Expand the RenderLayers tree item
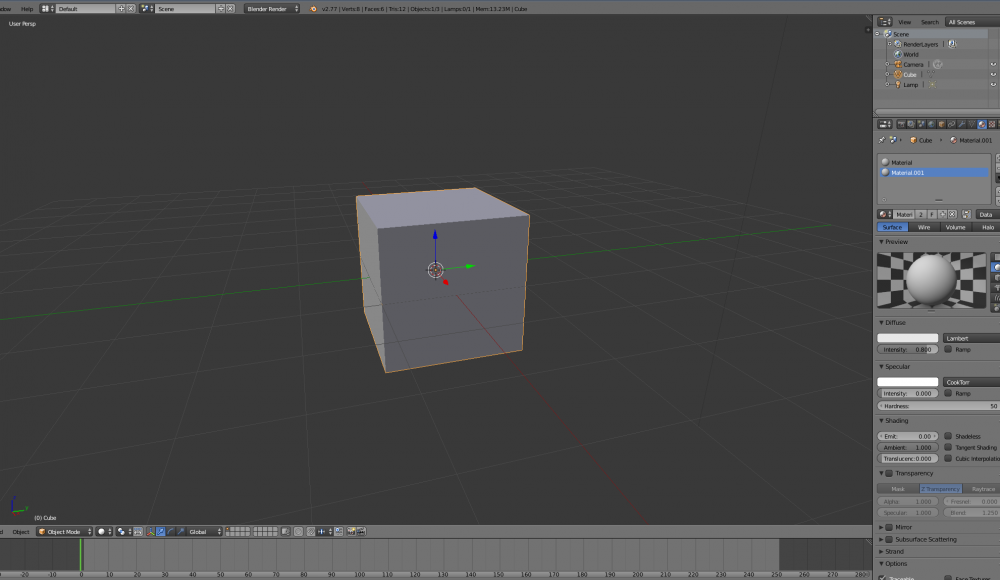Screen dimensions: 1000x580 [x=890, y=44]
